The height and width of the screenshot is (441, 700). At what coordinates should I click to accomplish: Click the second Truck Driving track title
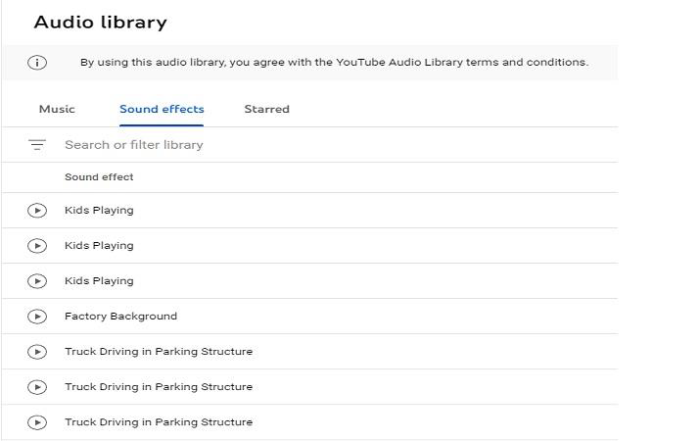[x=158, y=387]
